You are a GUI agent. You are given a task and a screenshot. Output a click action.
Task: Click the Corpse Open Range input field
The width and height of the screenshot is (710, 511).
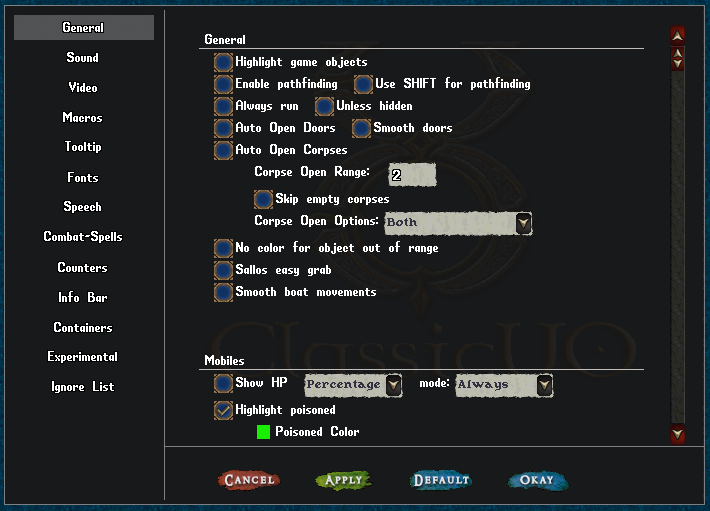pyautogui.click(x=412, y=175)
